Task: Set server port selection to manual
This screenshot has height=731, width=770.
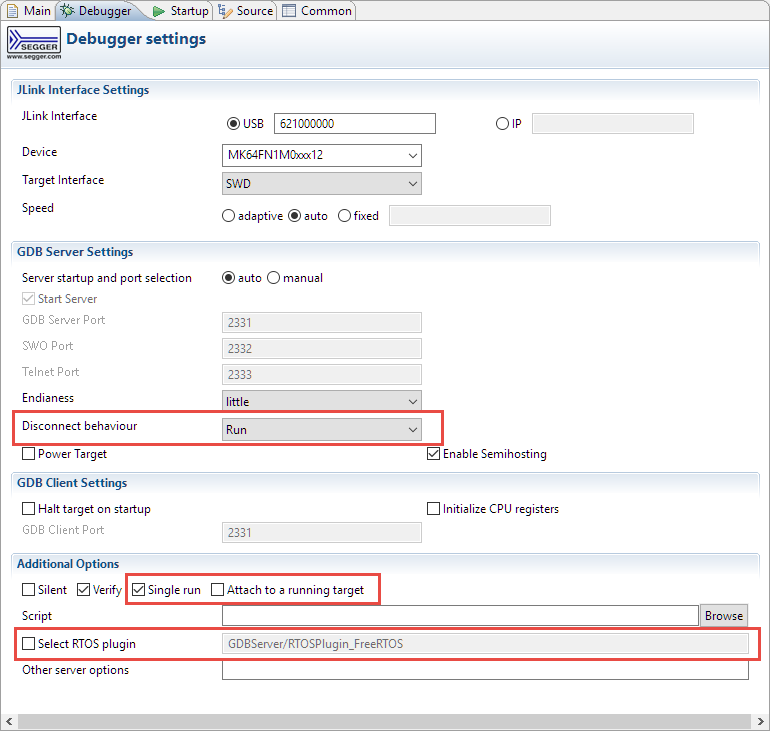Action: pyautogui.click(x=274, y=278)
